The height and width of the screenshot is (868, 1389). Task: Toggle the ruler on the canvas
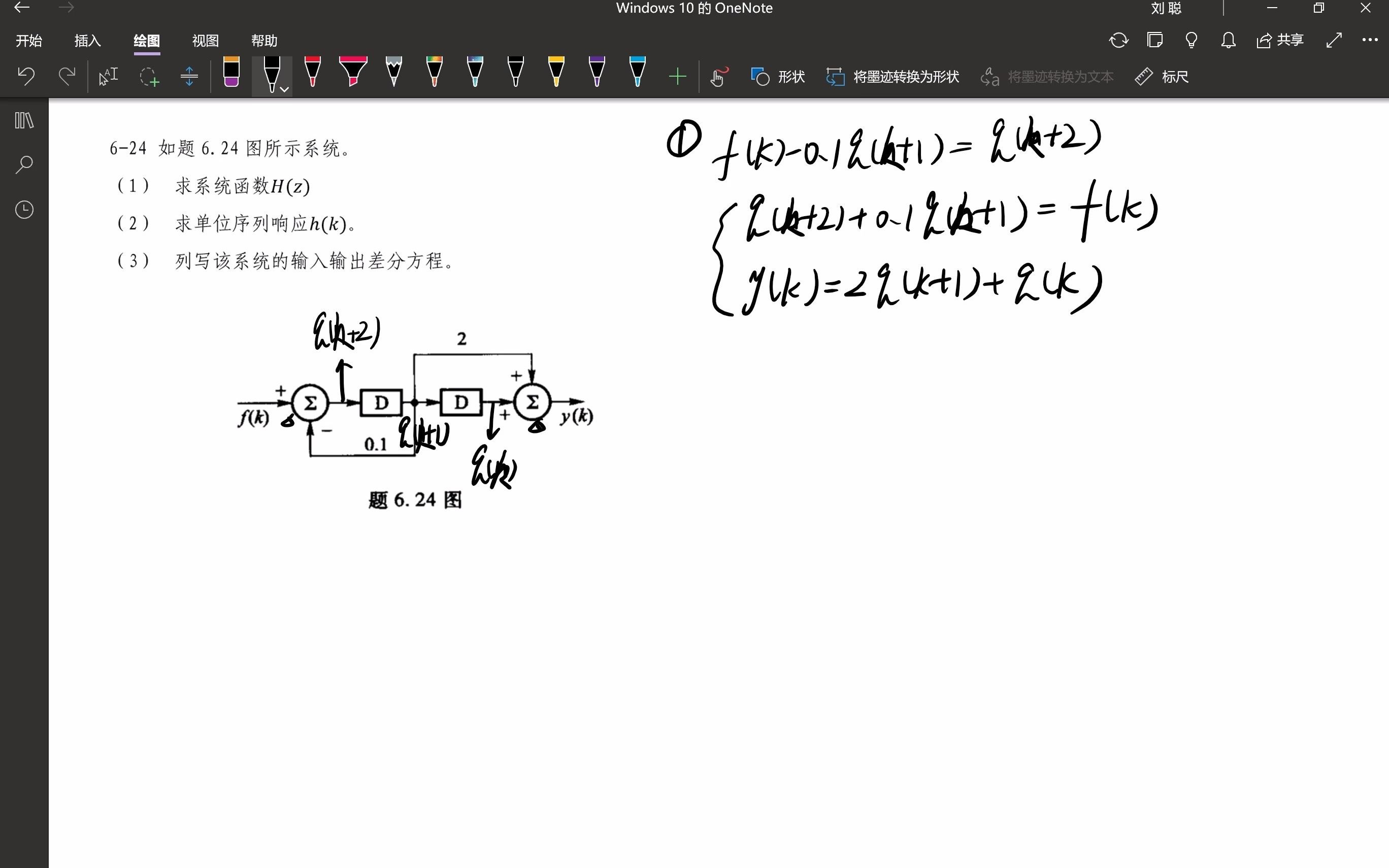coord(1161,76)
